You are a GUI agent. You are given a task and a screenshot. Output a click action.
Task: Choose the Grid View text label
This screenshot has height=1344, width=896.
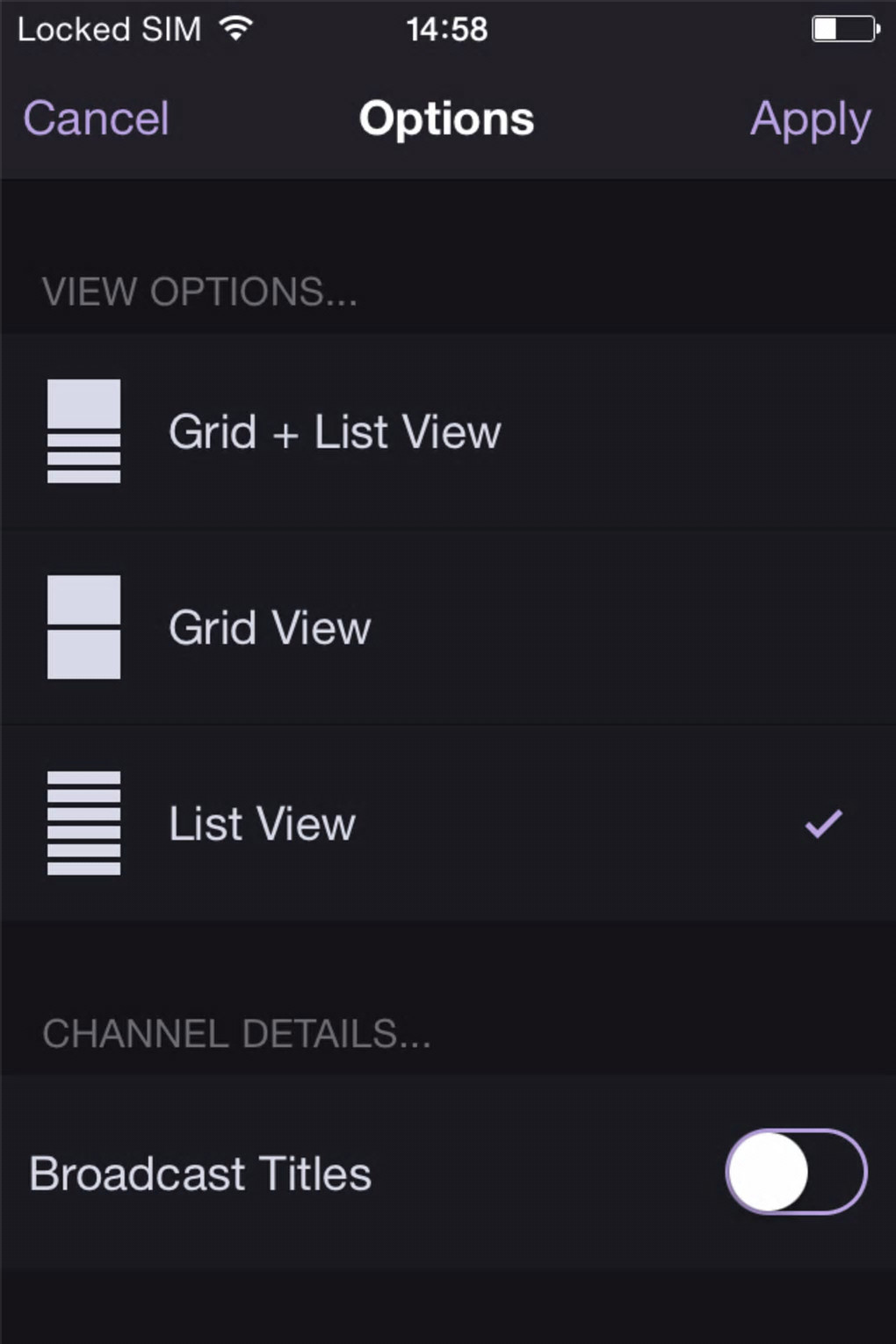pos(270,627)
